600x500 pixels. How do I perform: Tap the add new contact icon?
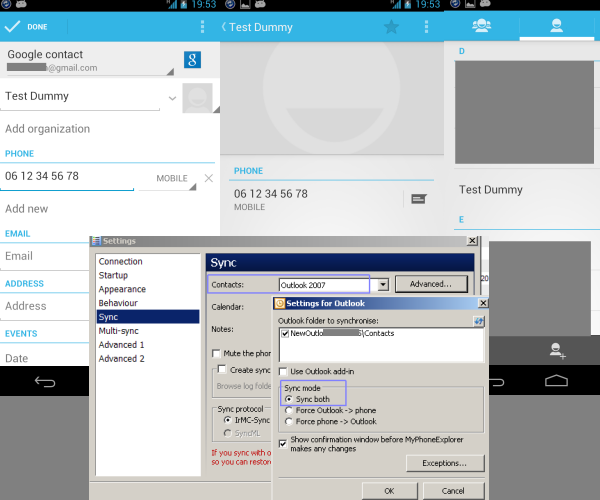557,350
